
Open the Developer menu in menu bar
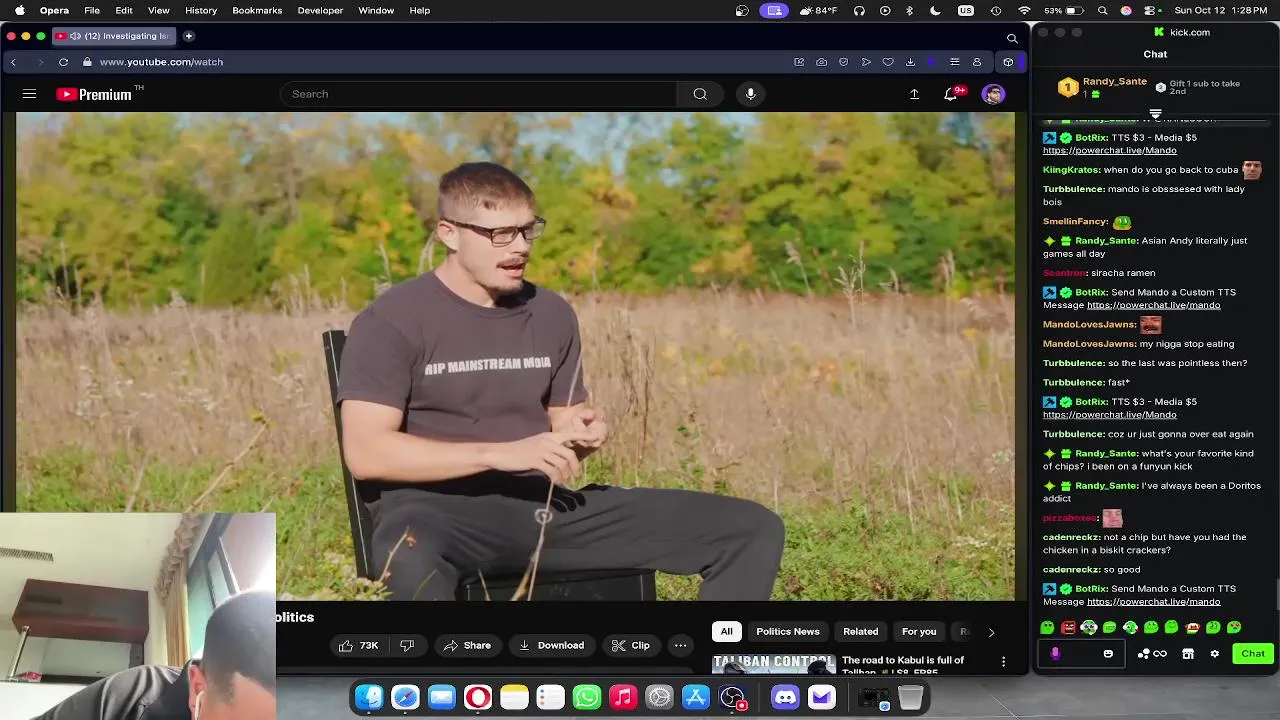pos(320,10)
